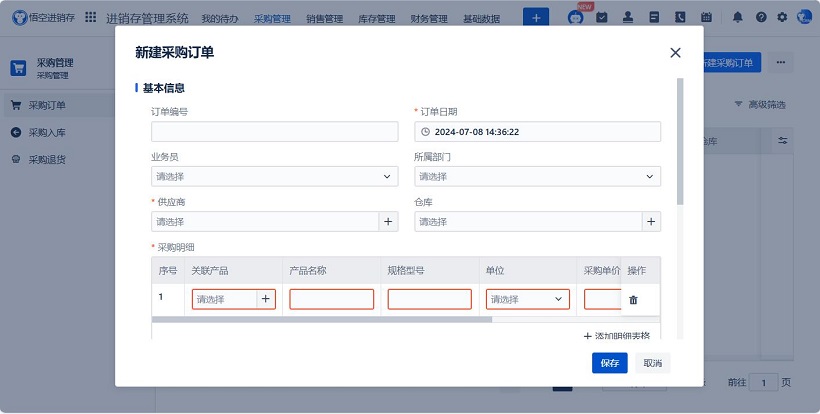Open 采购管理 top navigation tab
The image size is (820, 414).
272,19
